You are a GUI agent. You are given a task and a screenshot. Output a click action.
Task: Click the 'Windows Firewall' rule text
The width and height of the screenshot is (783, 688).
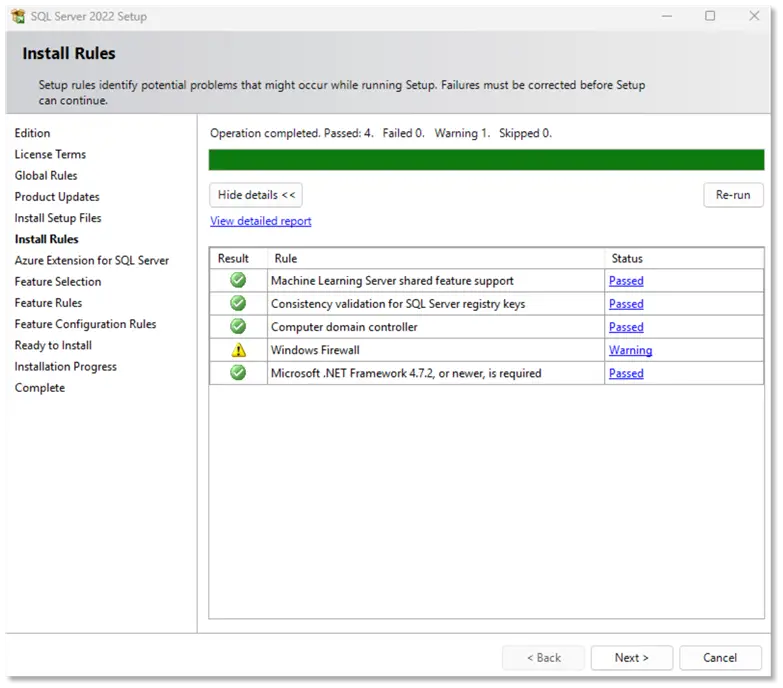coord(315,350)
